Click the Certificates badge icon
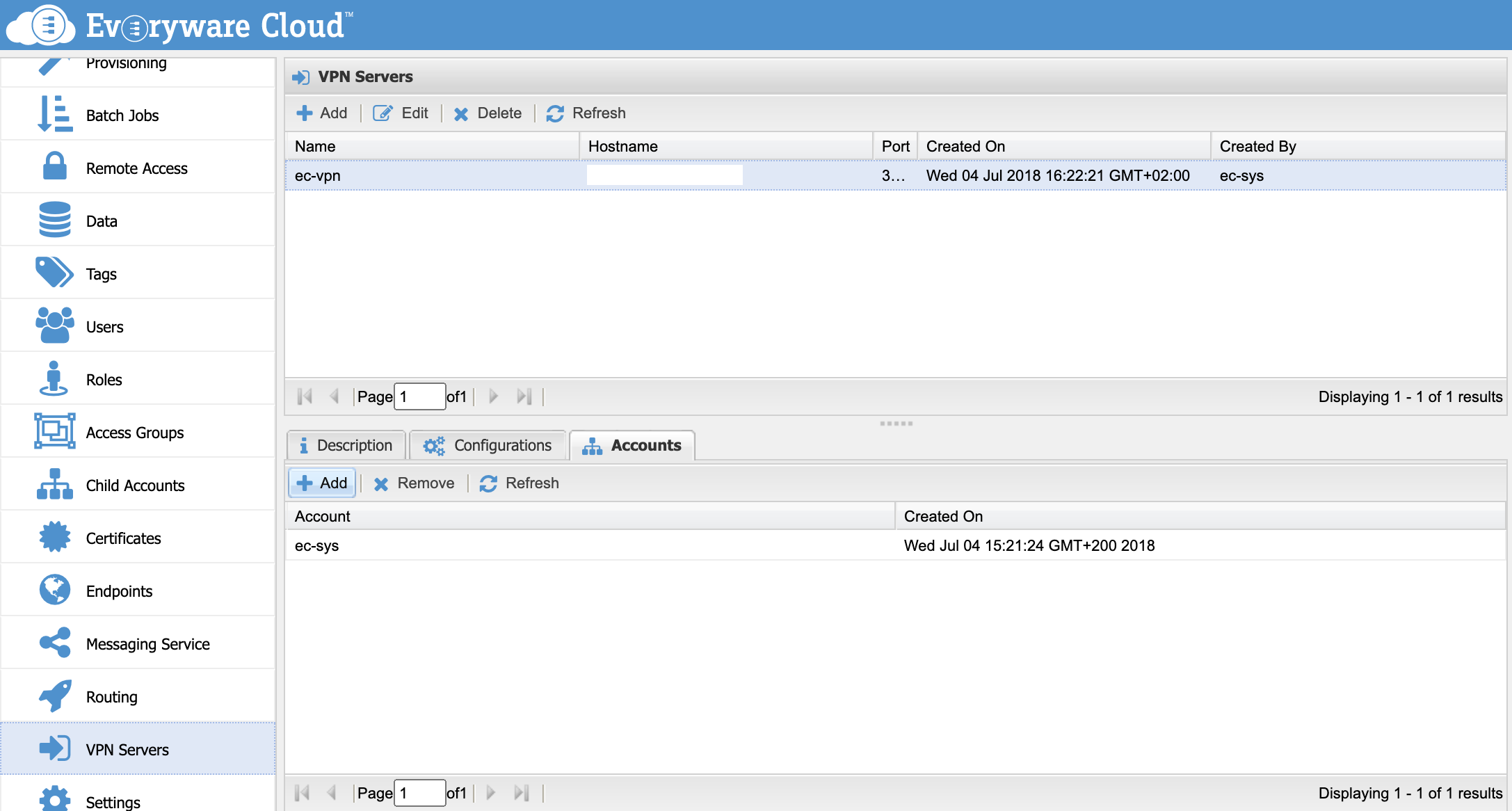Viewport: 1512px width, 811px height. pyautogui.click(x=54, y=538)
